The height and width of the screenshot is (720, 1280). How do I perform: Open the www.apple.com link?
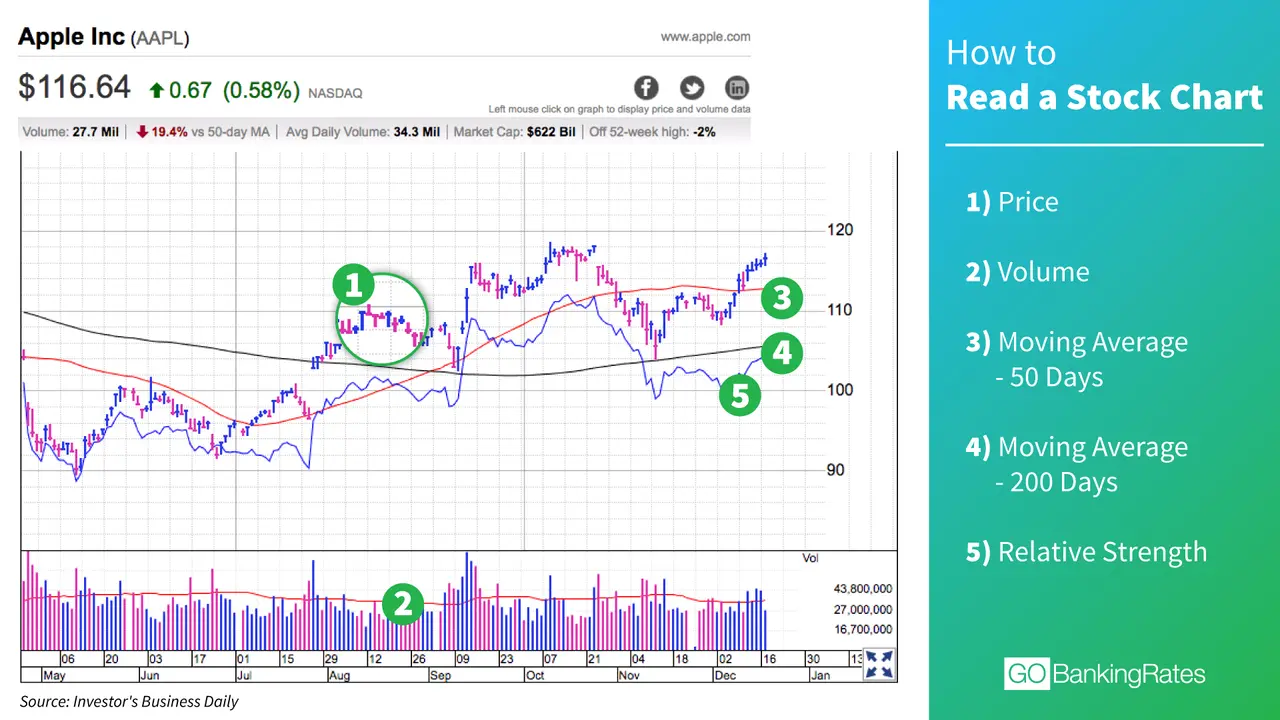pos(705,37)
